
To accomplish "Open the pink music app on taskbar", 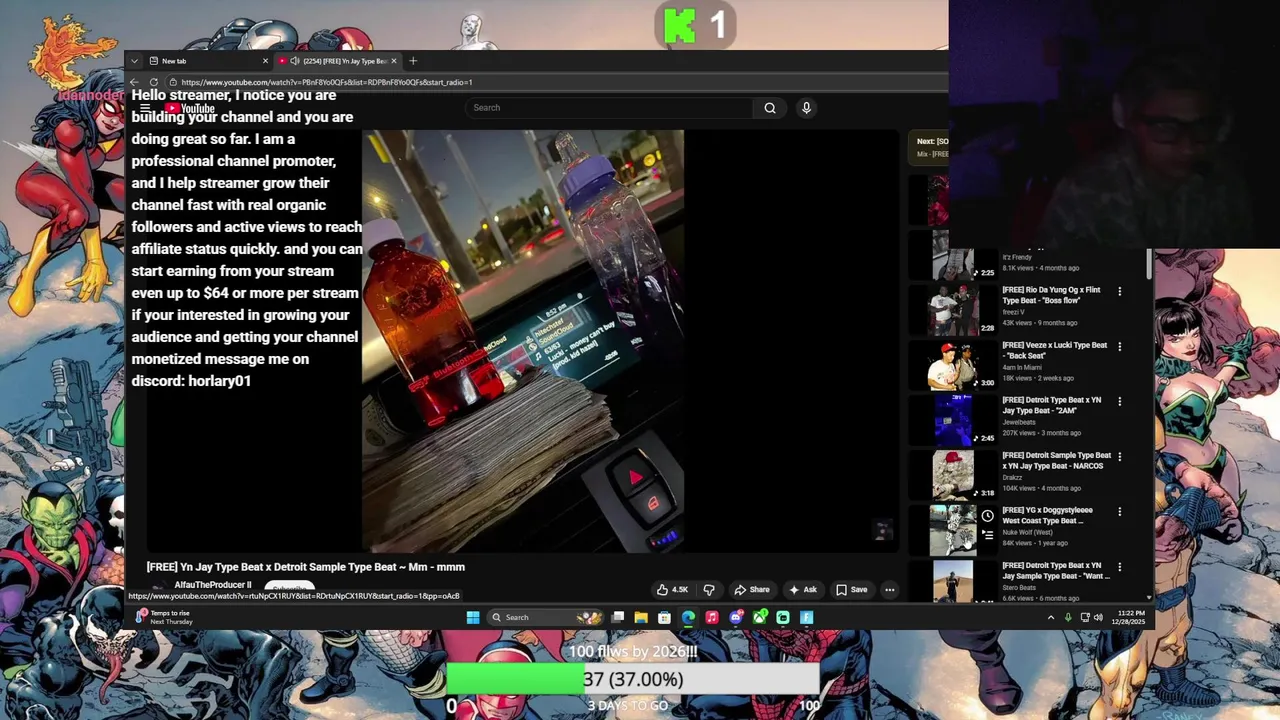I will coord(712,617).
